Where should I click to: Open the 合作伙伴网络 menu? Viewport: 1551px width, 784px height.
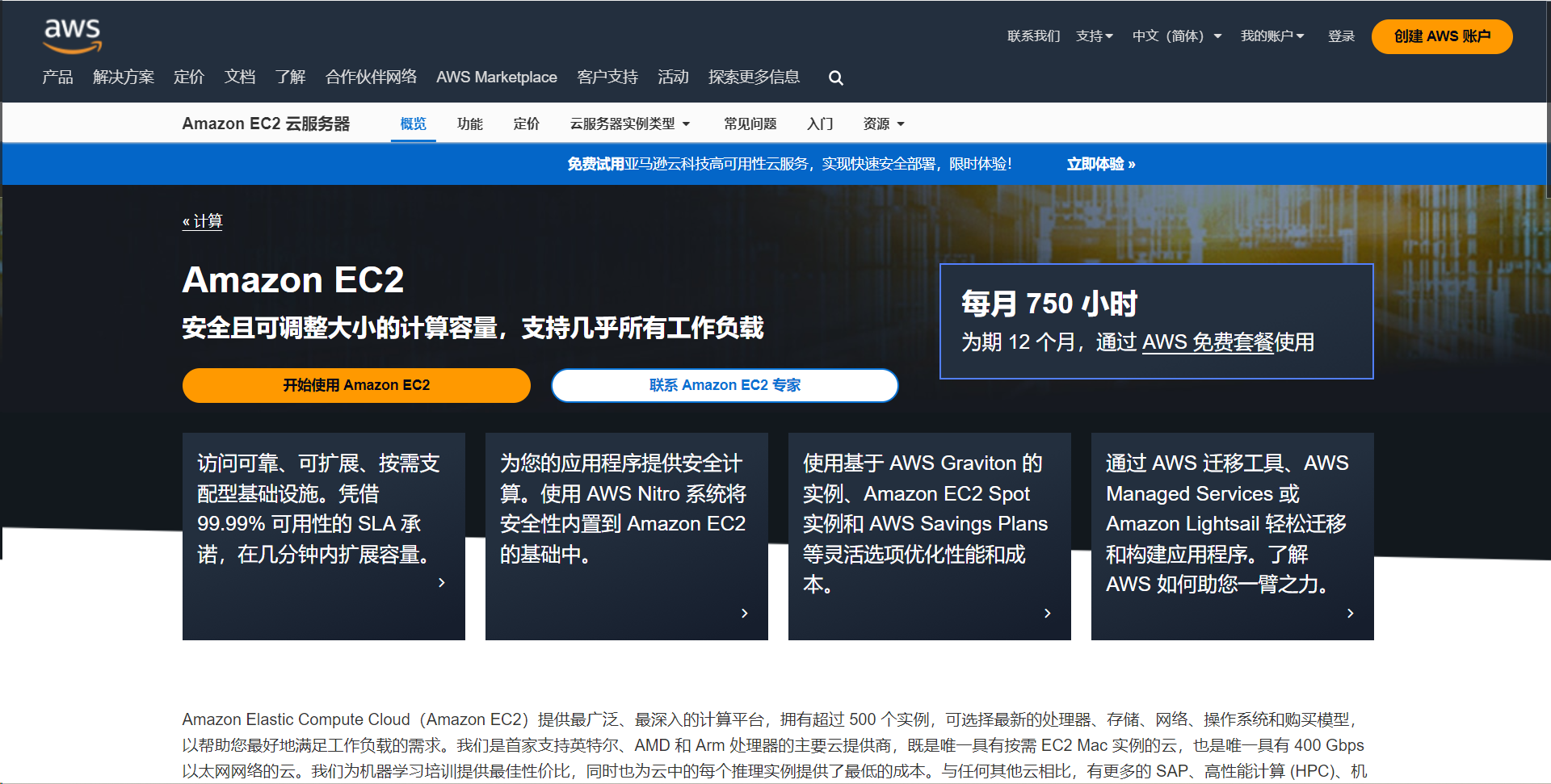click(371, 77)
